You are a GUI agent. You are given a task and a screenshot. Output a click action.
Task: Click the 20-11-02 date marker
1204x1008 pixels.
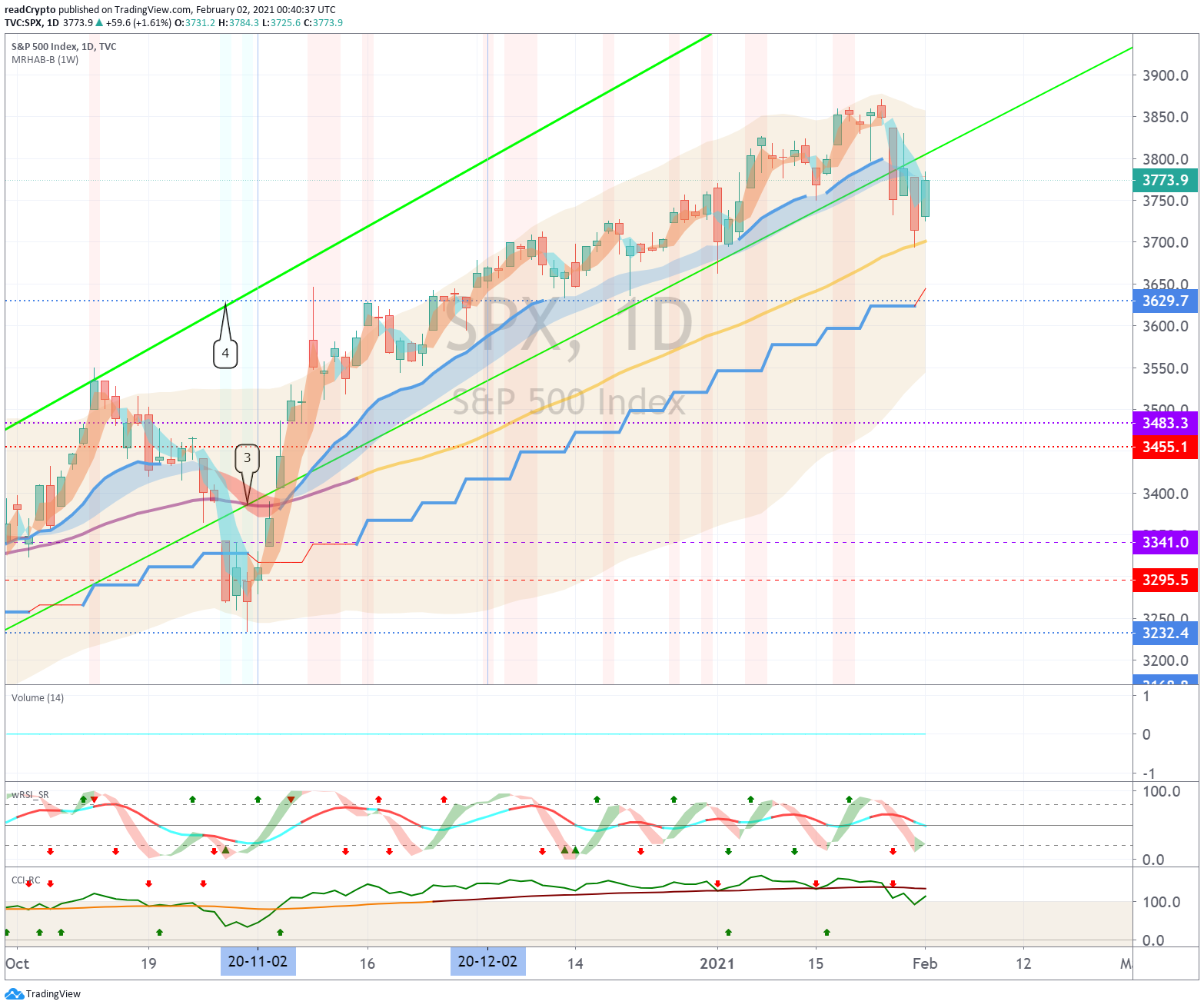258,961
